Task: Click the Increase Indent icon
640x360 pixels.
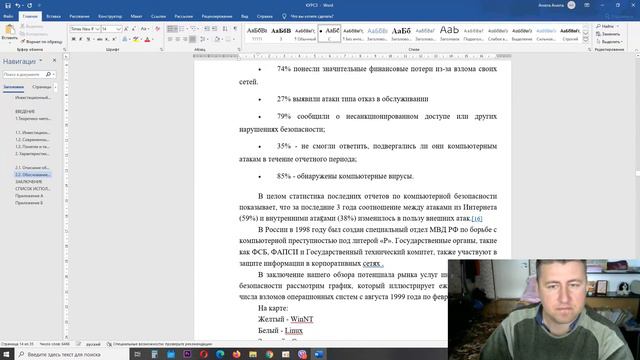Action: (x=215, y=29)
